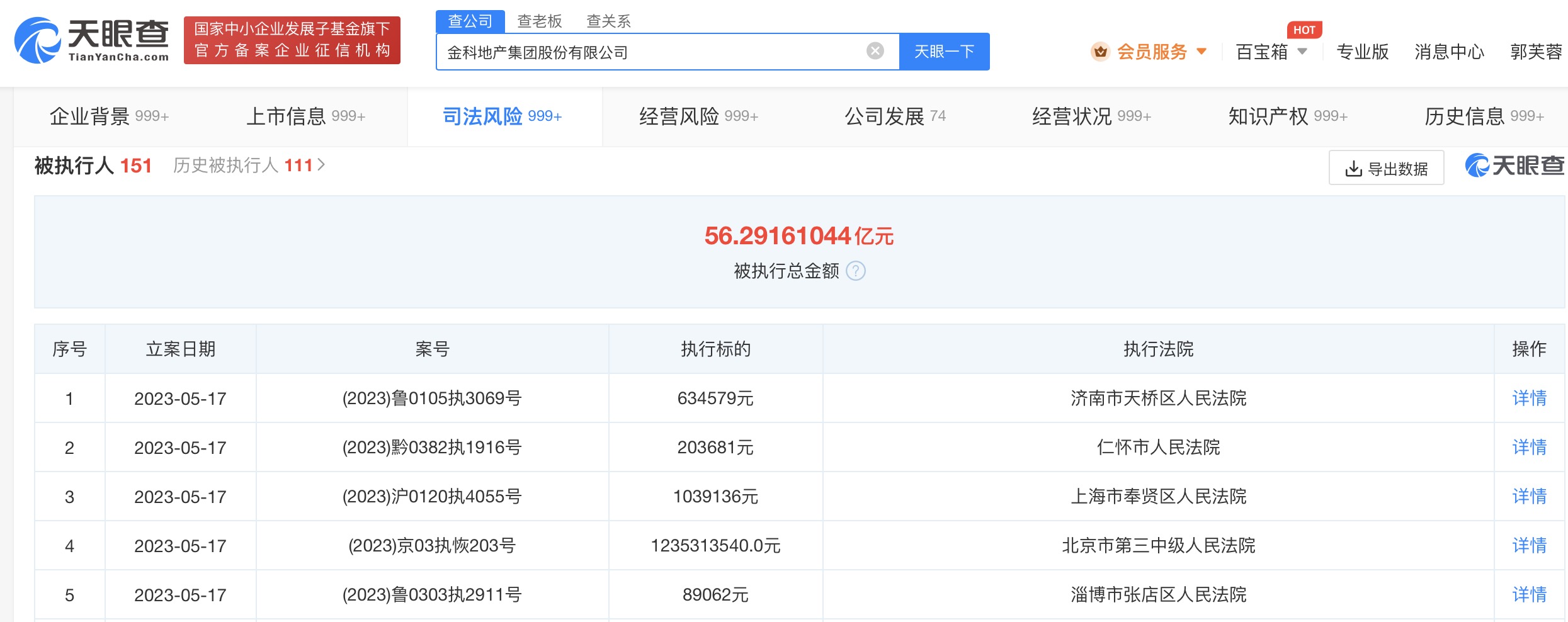Image resolution: width=1568 pixels, height=622 pixels.
Task: Click the member crown icon
Action: [x=1100, y=52]
